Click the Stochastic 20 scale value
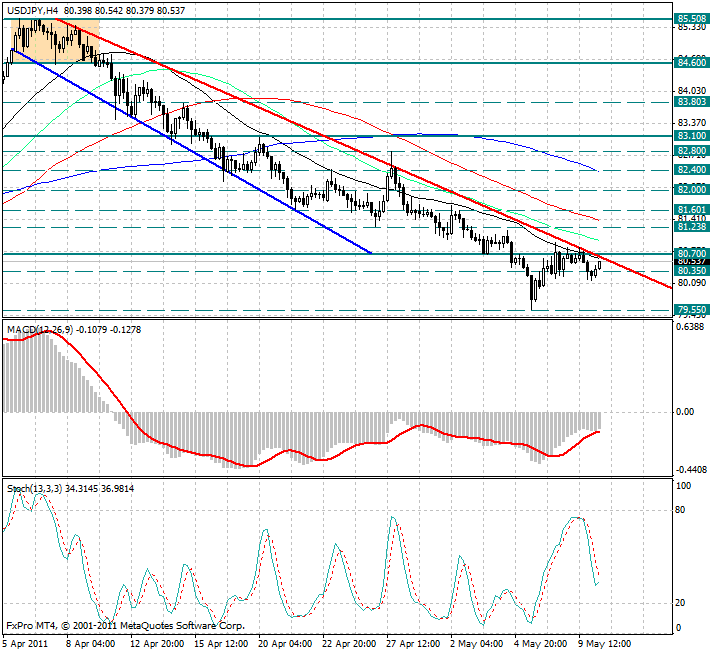This screenshot has height=651, width=710. coord(680,603)
